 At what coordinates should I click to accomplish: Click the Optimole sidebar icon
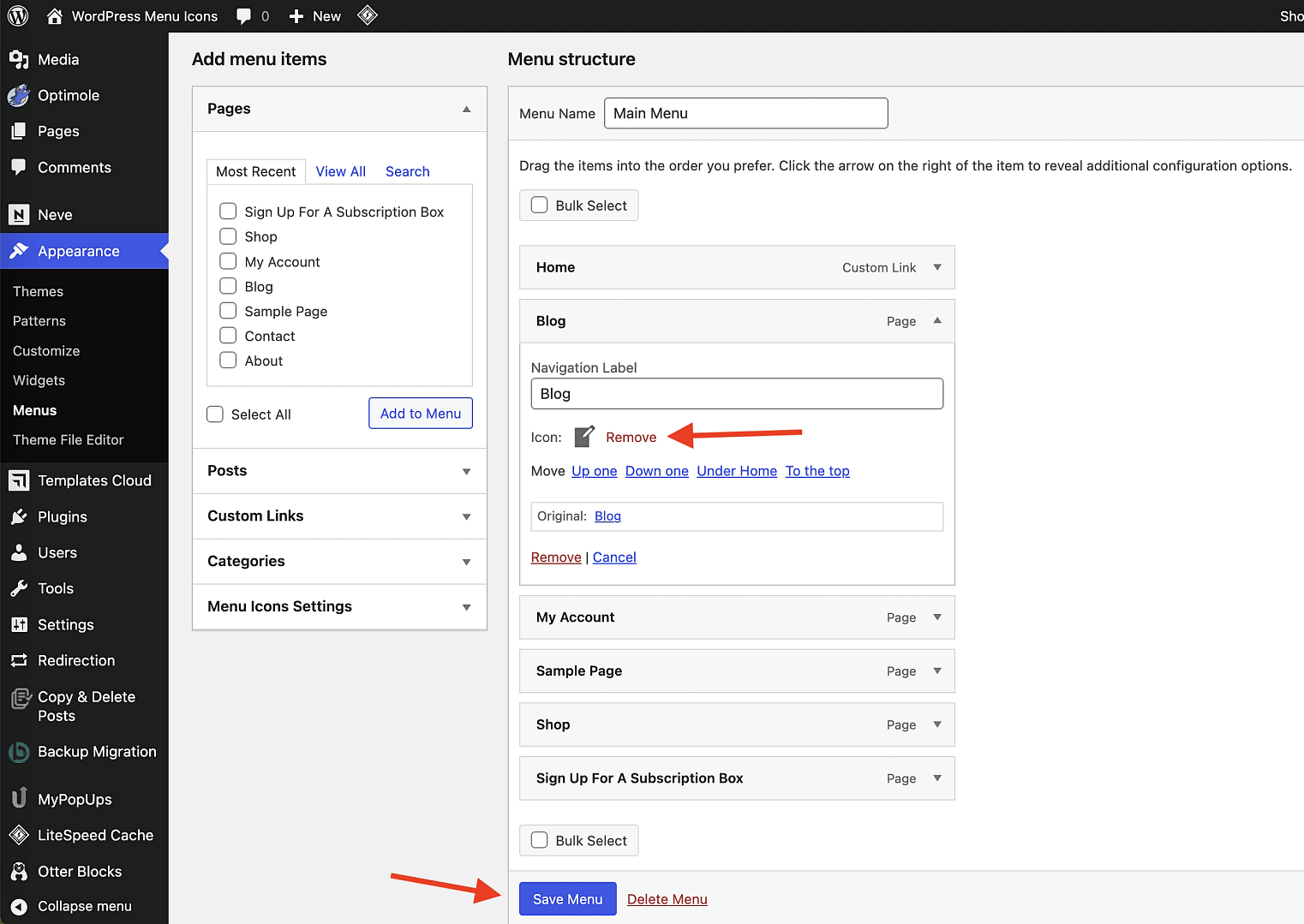pos(19,95)
